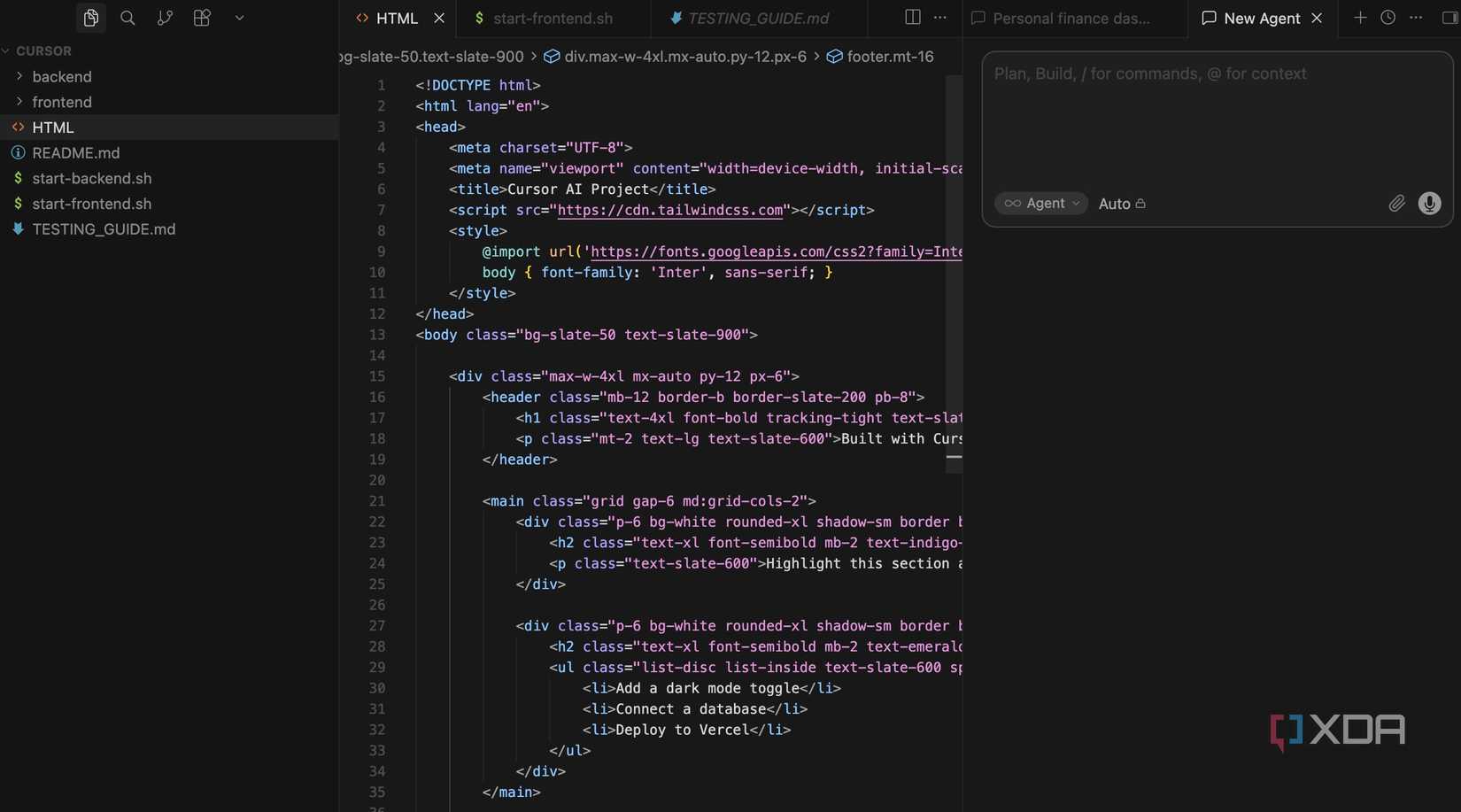Toggle the agent side panel layout icon
This screenshot has width=1461, height=812.
click(x=1450, y=18)
